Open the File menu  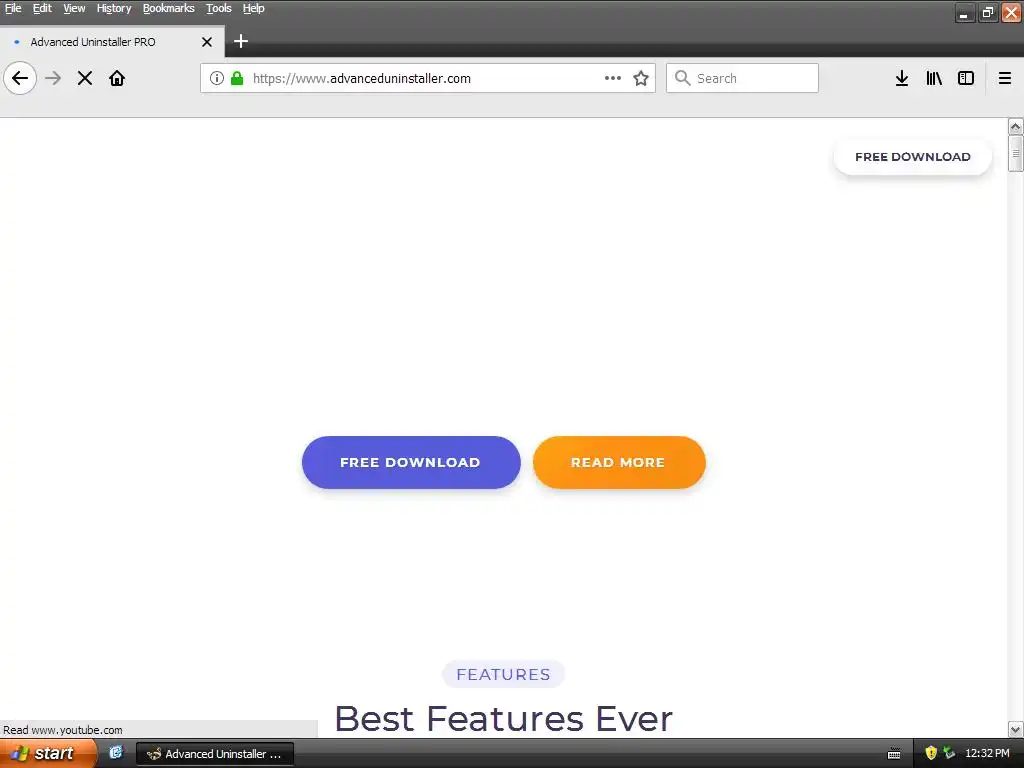(13, 8)
